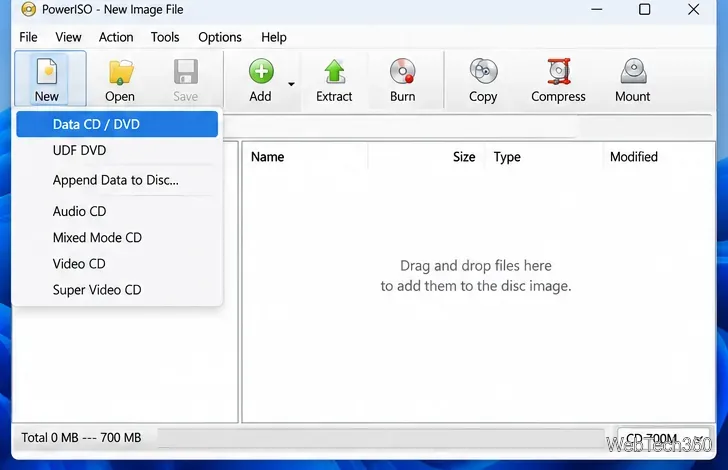Sort file list by Size column
Screen dimensions: 728x470
pos(426,157)
